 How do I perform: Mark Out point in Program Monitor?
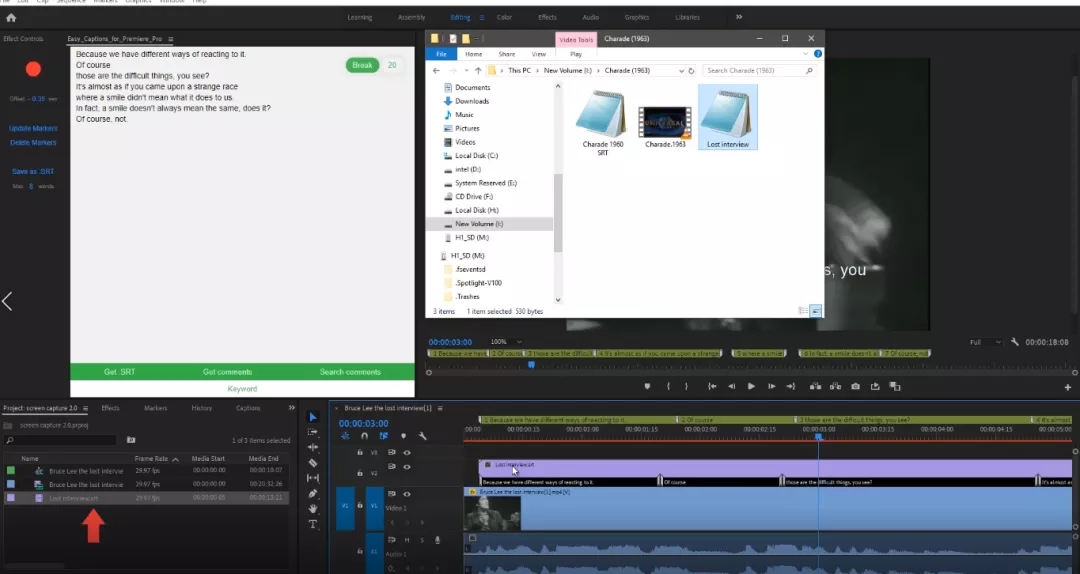[x=686, y=387]
